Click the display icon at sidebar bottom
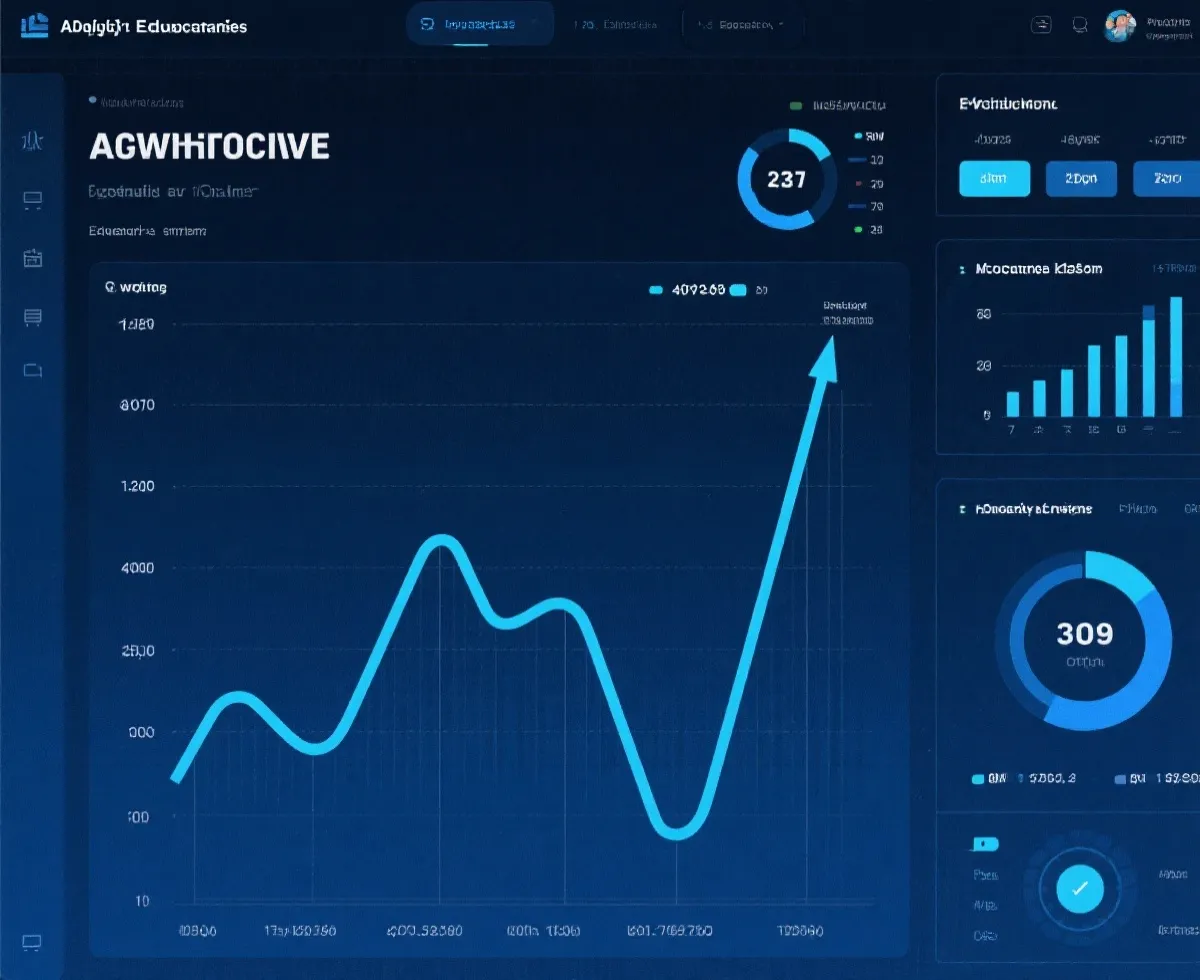1200x980 pixels. pos(32,942)
